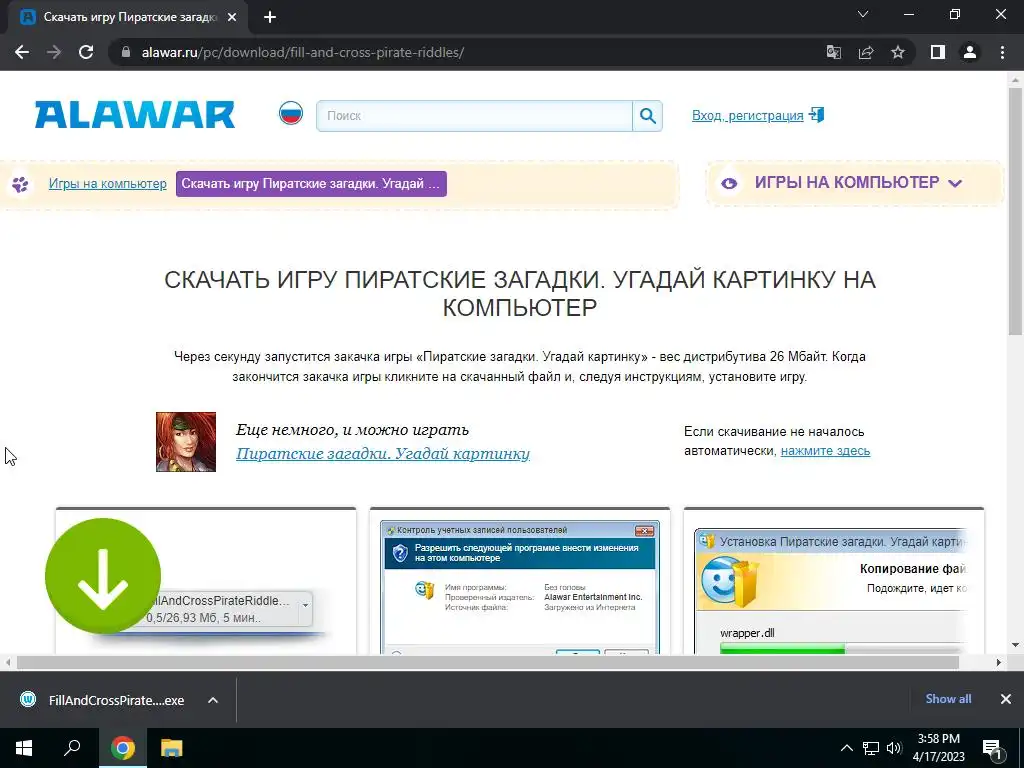
Task: Expand the download item options chevron
Action: tap(213, 700)
